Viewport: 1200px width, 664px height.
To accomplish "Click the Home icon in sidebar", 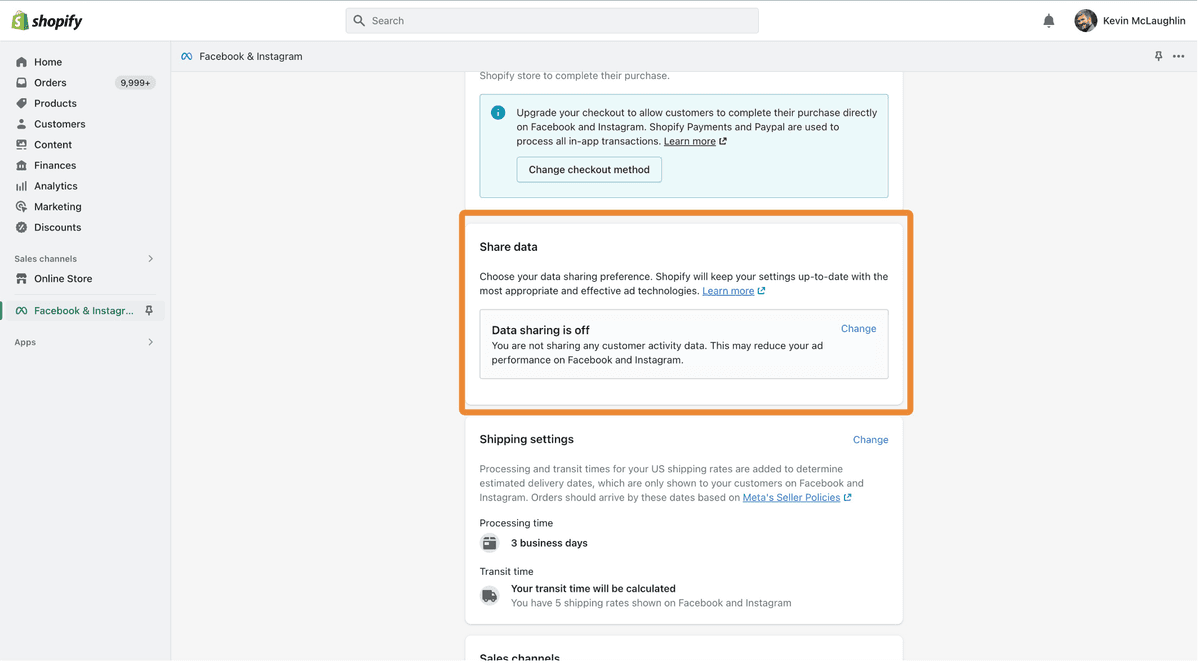I will (22, 62).
